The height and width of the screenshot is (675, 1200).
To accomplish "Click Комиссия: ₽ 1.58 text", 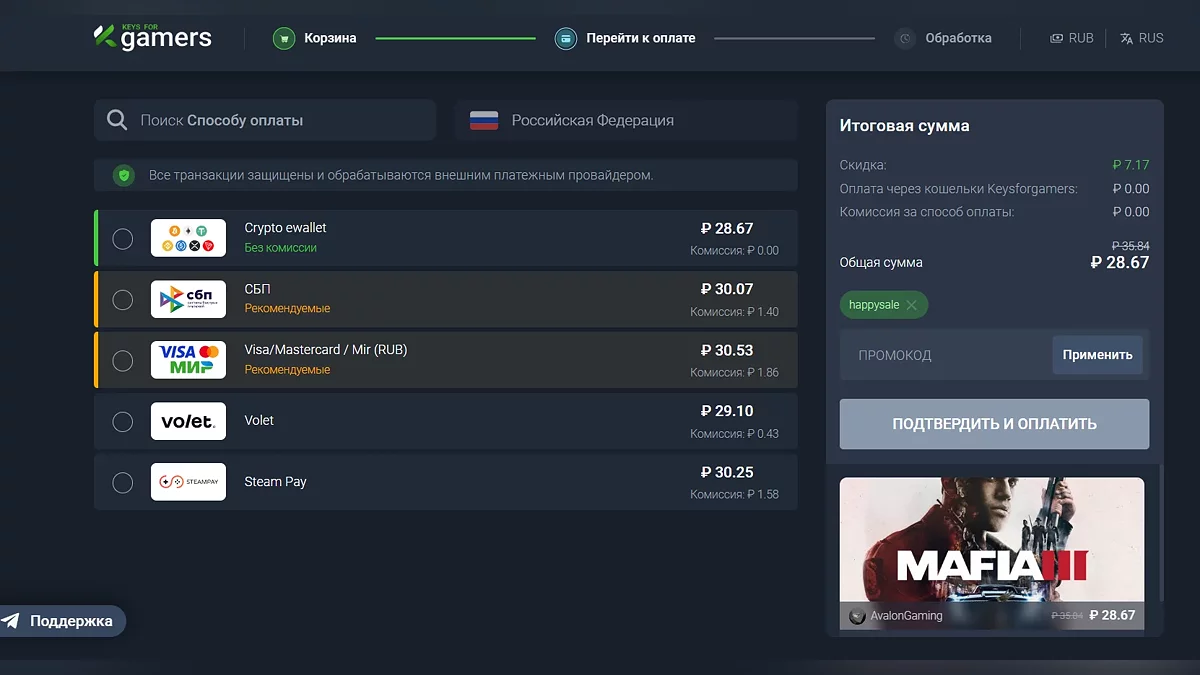I will click(x=734, y=494).
